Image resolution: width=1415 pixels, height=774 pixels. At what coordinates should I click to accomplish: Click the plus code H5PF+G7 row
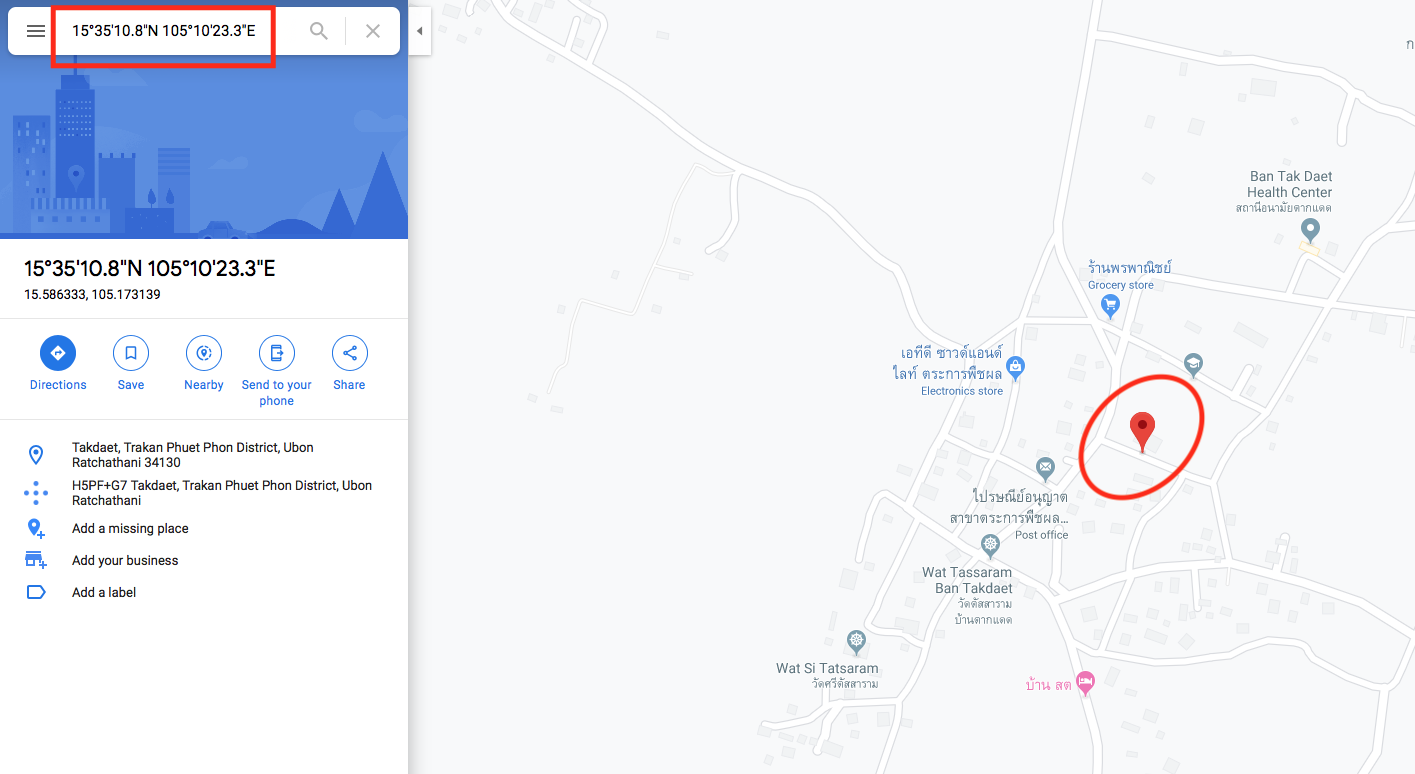click(204, 493)
